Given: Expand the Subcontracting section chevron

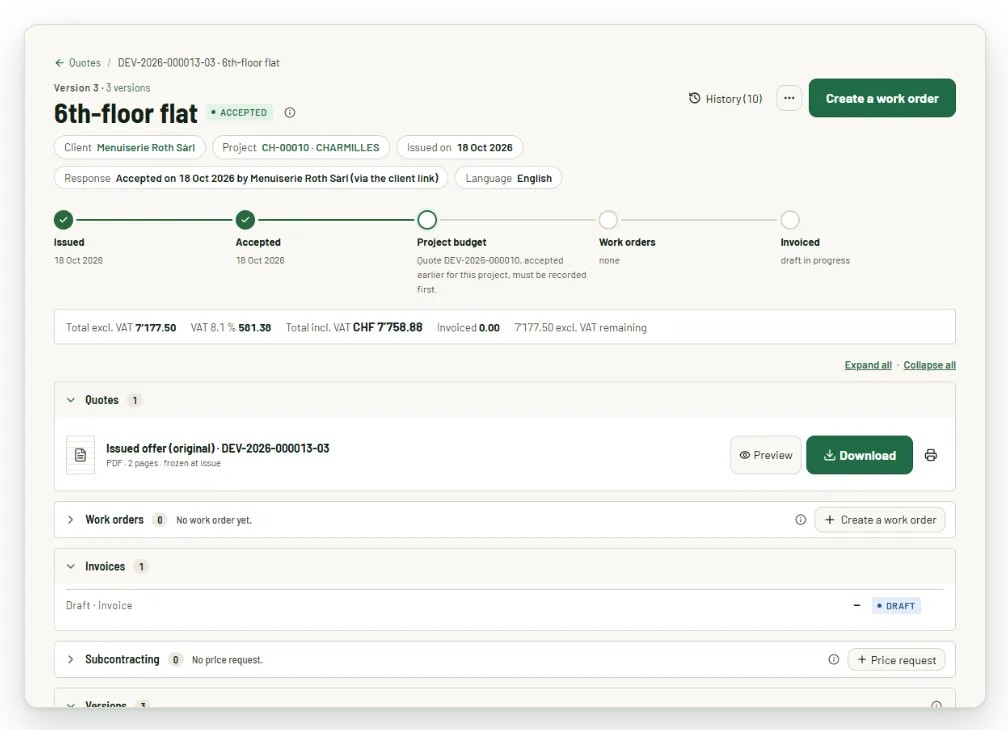Looking at the screenshot, I should point(71,659).
